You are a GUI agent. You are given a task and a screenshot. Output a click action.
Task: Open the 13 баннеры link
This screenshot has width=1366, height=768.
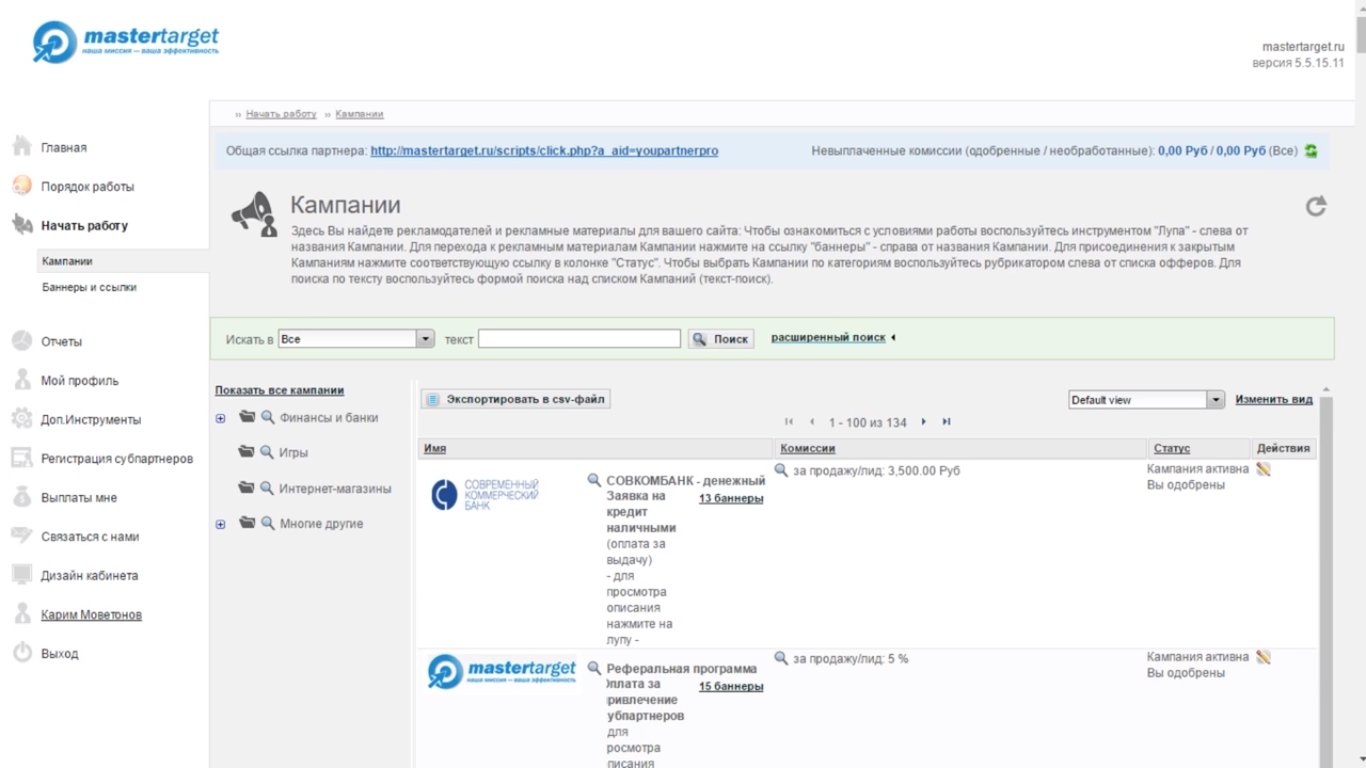coord(731,498)
